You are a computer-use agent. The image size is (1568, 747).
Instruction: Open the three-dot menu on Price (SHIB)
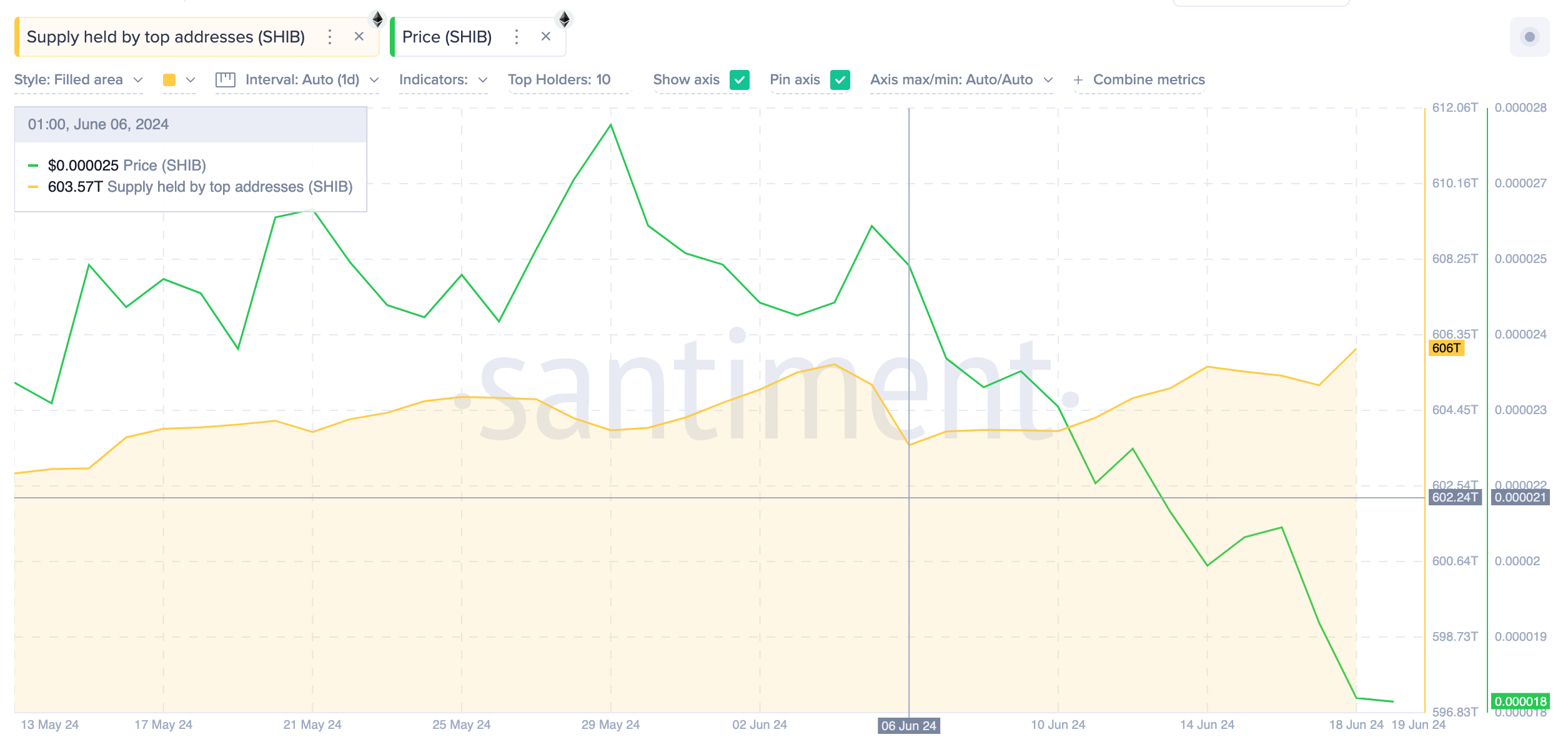tap(517, 37)
